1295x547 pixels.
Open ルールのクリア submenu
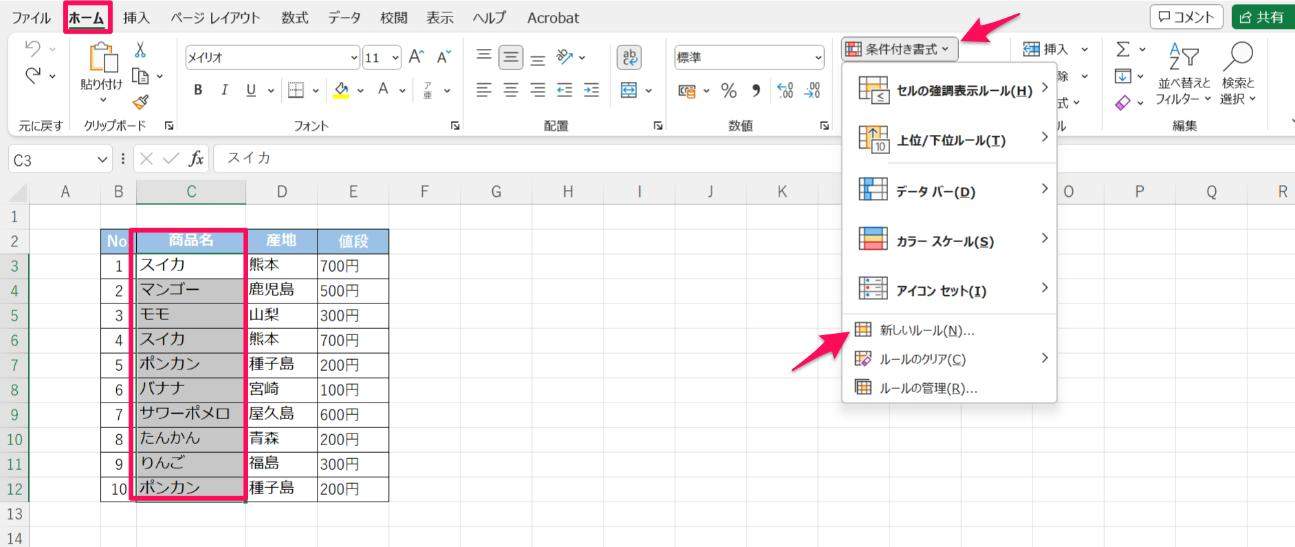point(950,358)
